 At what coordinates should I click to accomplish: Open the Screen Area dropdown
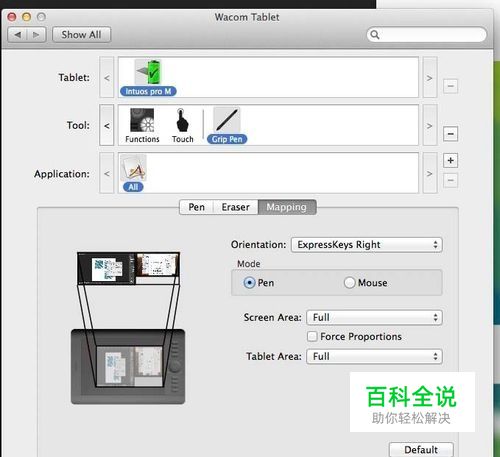coord(374,317)
